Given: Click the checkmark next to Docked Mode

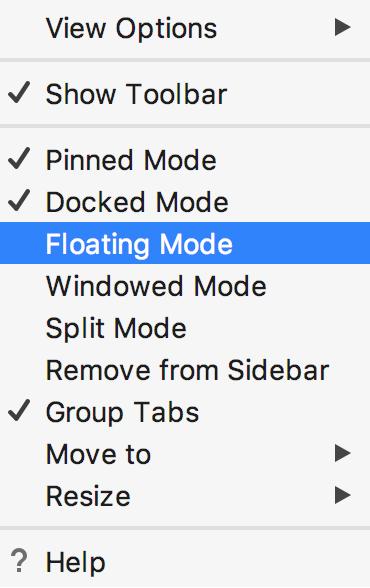Looking at the screenshot, I should click(x=19, y=201).
